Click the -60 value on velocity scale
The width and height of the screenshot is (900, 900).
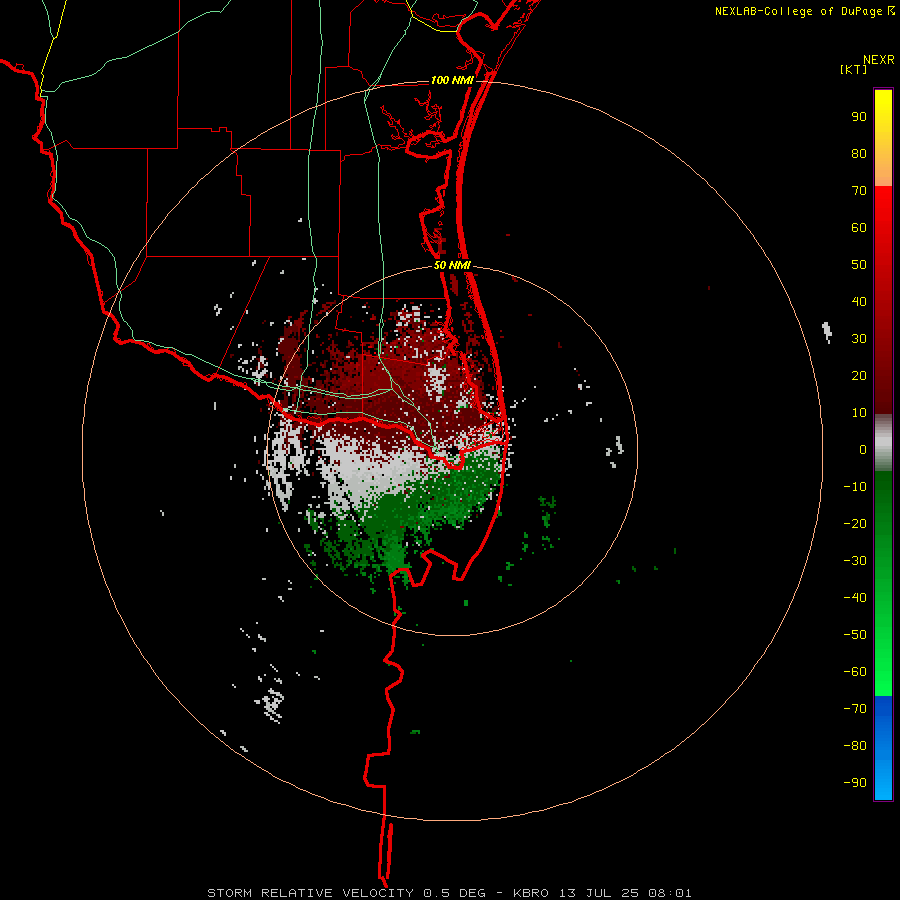pos(855,672)
